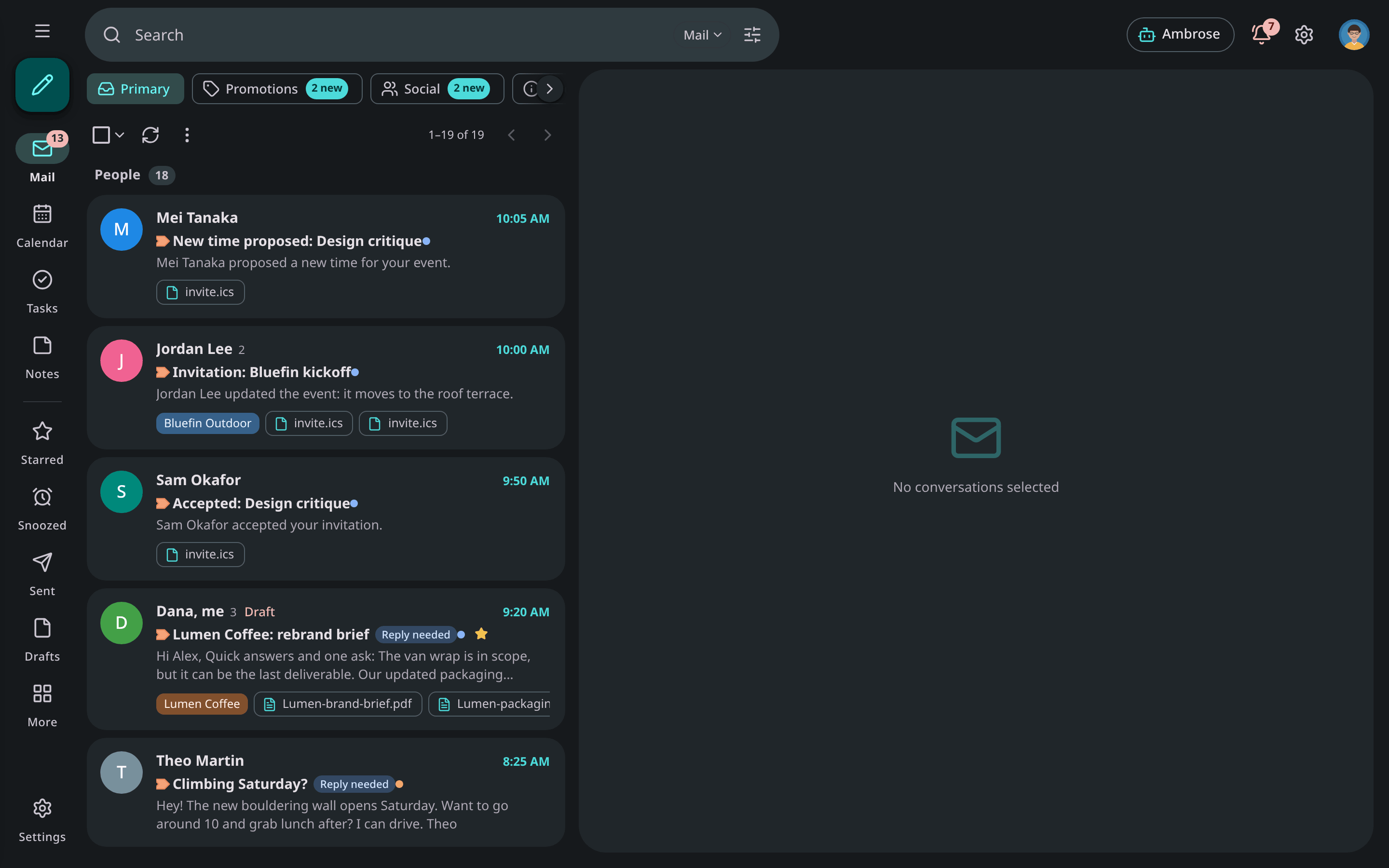Show Starred messages
The width and height of the screenshot is (1389, 868).
pos(42,443)
